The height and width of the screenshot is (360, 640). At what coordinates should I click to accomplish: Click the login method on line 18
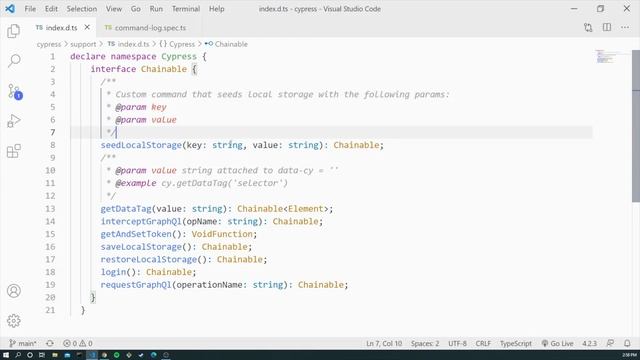113,272
